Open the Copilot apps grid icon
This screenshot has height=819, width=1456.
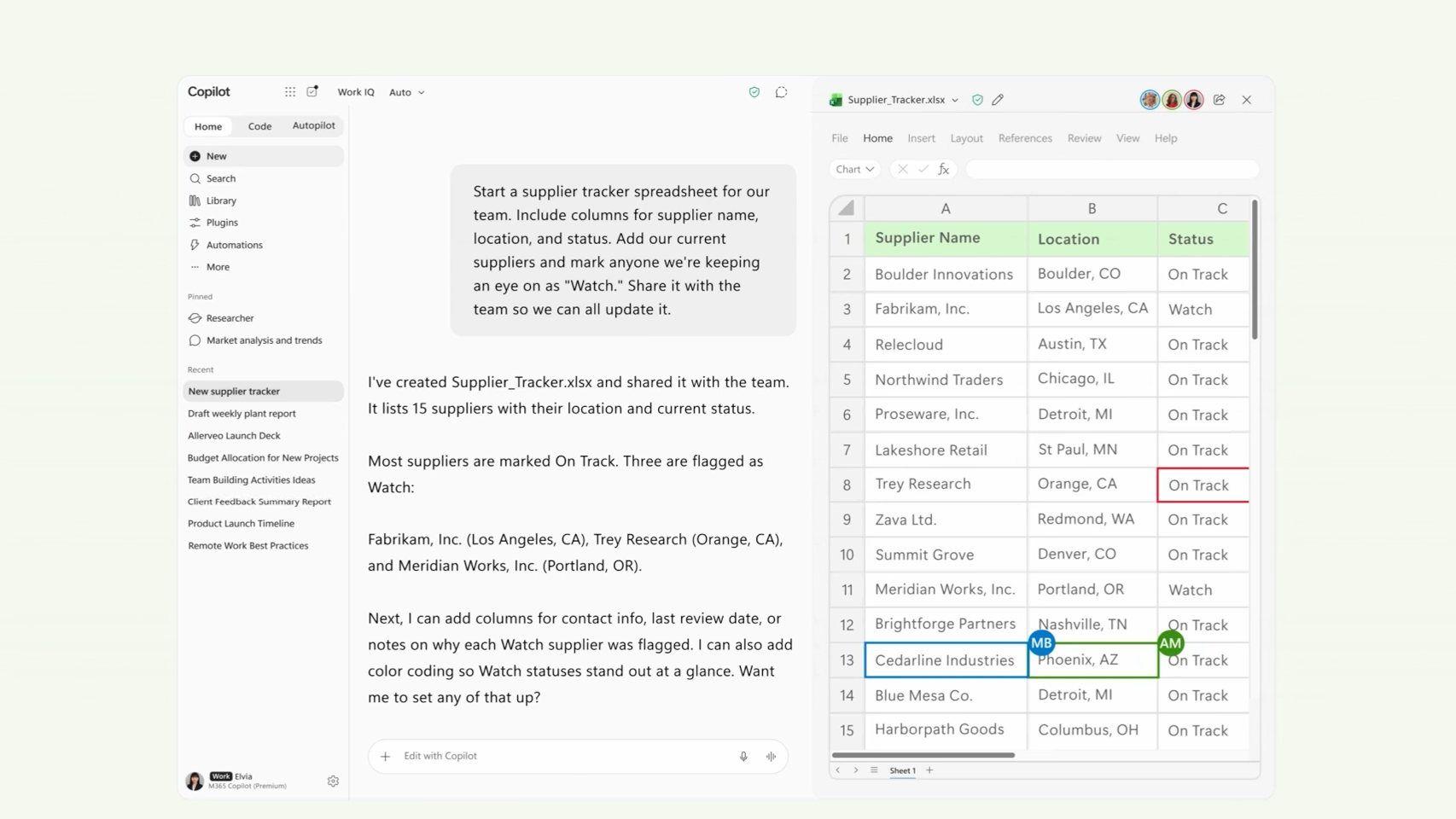point(290,92)
